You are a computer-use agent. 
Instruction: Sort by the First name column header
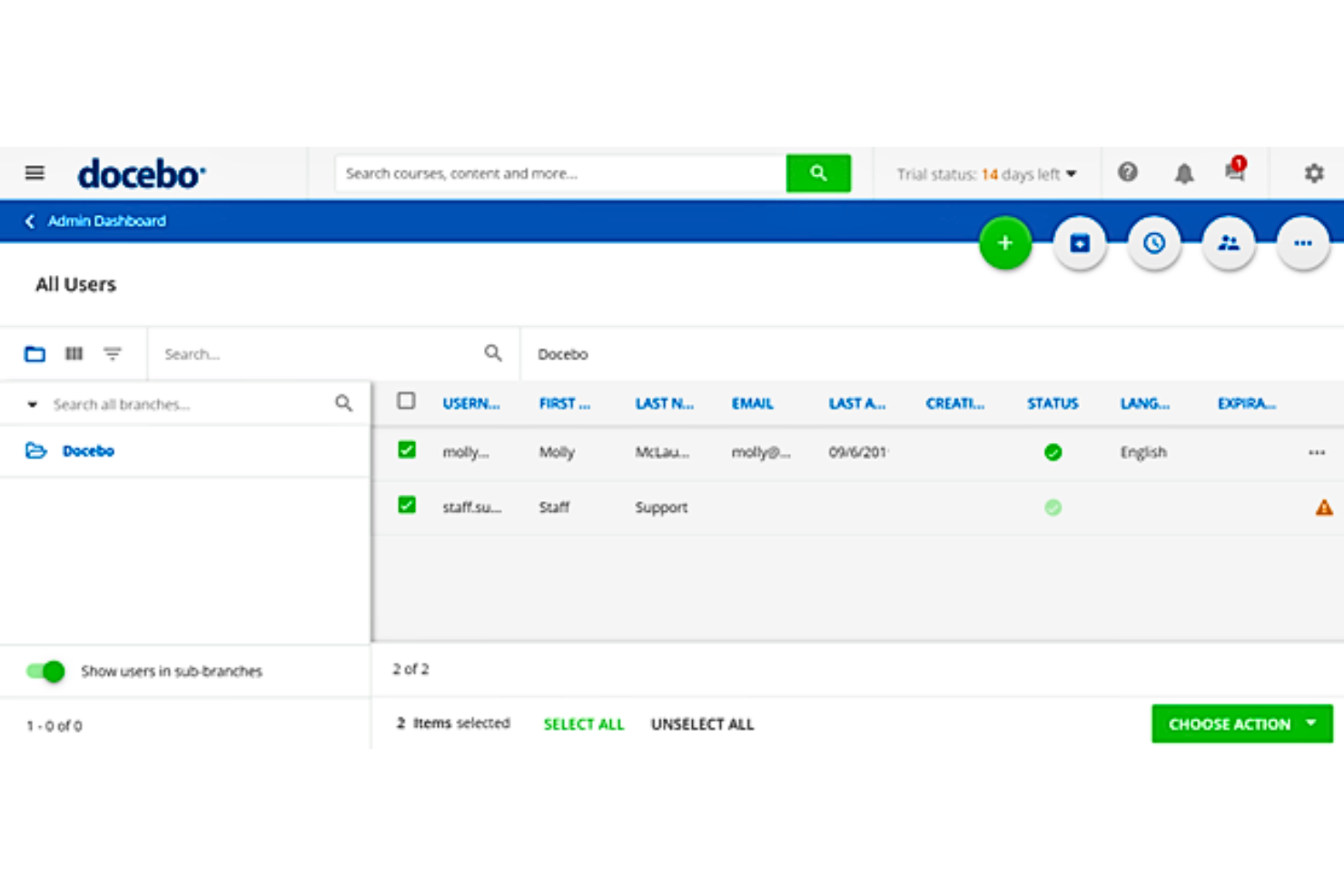click(565, 403)
